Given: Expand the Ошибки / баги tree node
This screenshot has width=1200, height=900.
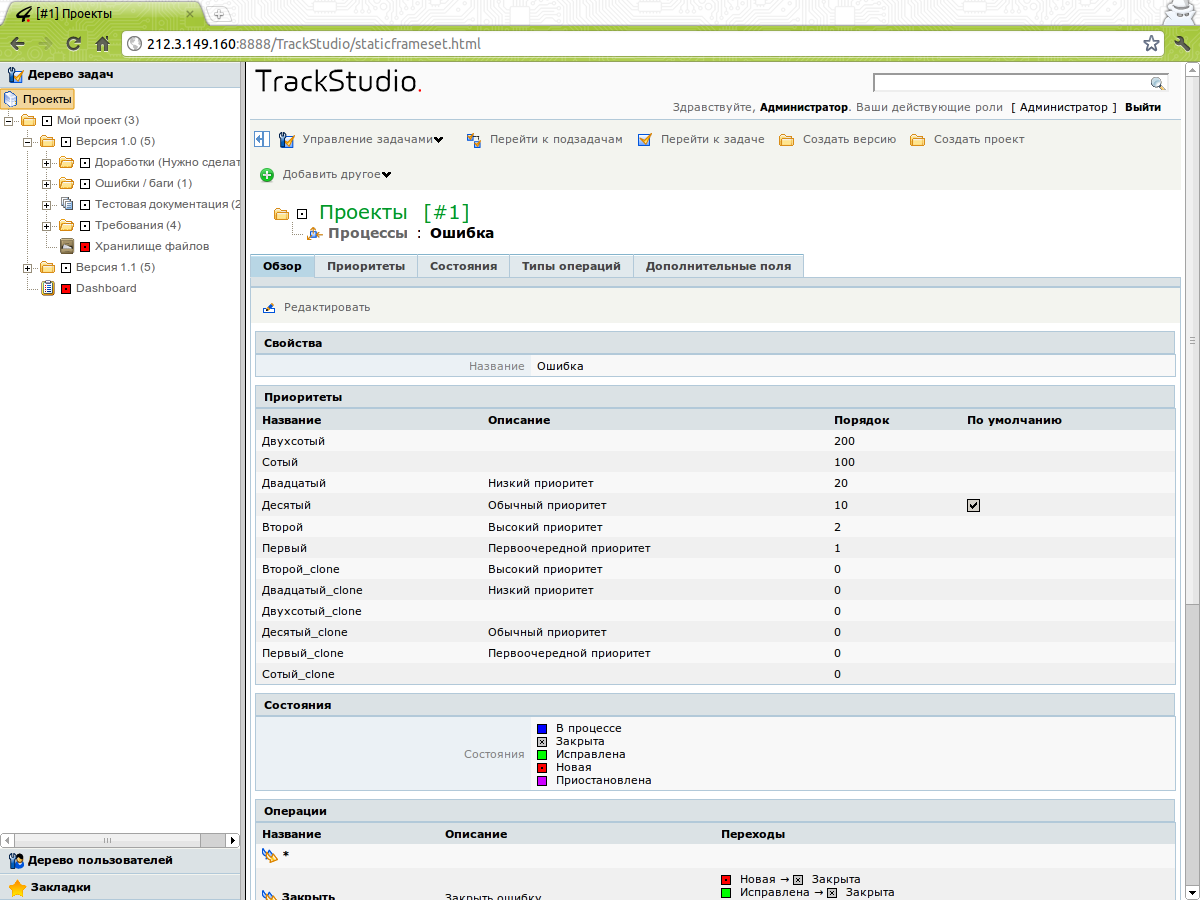Looking at the screenshot, I should coord(46,183).
